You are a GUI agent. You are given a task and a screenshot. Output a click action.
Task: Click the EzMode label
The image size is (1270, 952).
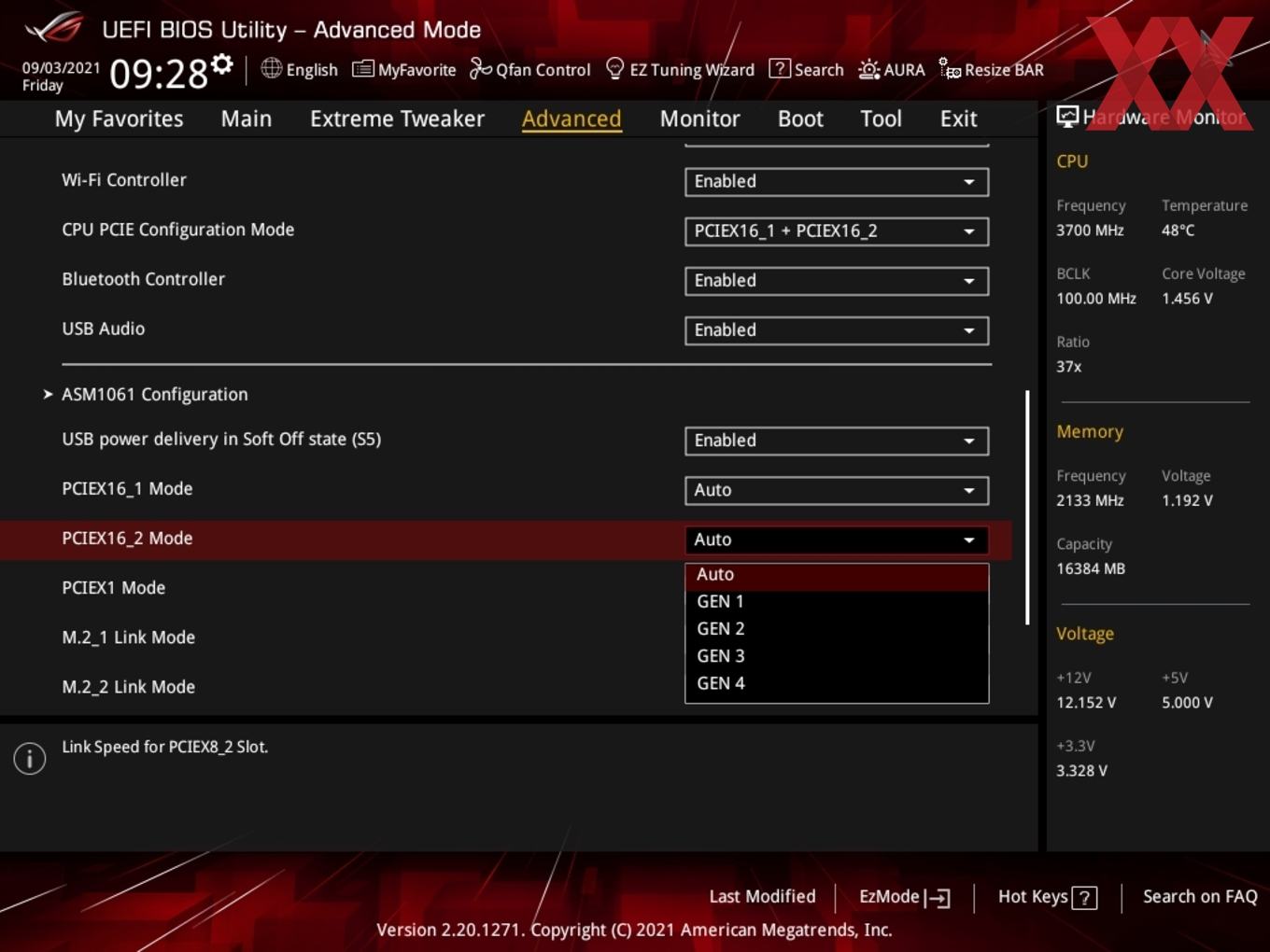(889, 897)
